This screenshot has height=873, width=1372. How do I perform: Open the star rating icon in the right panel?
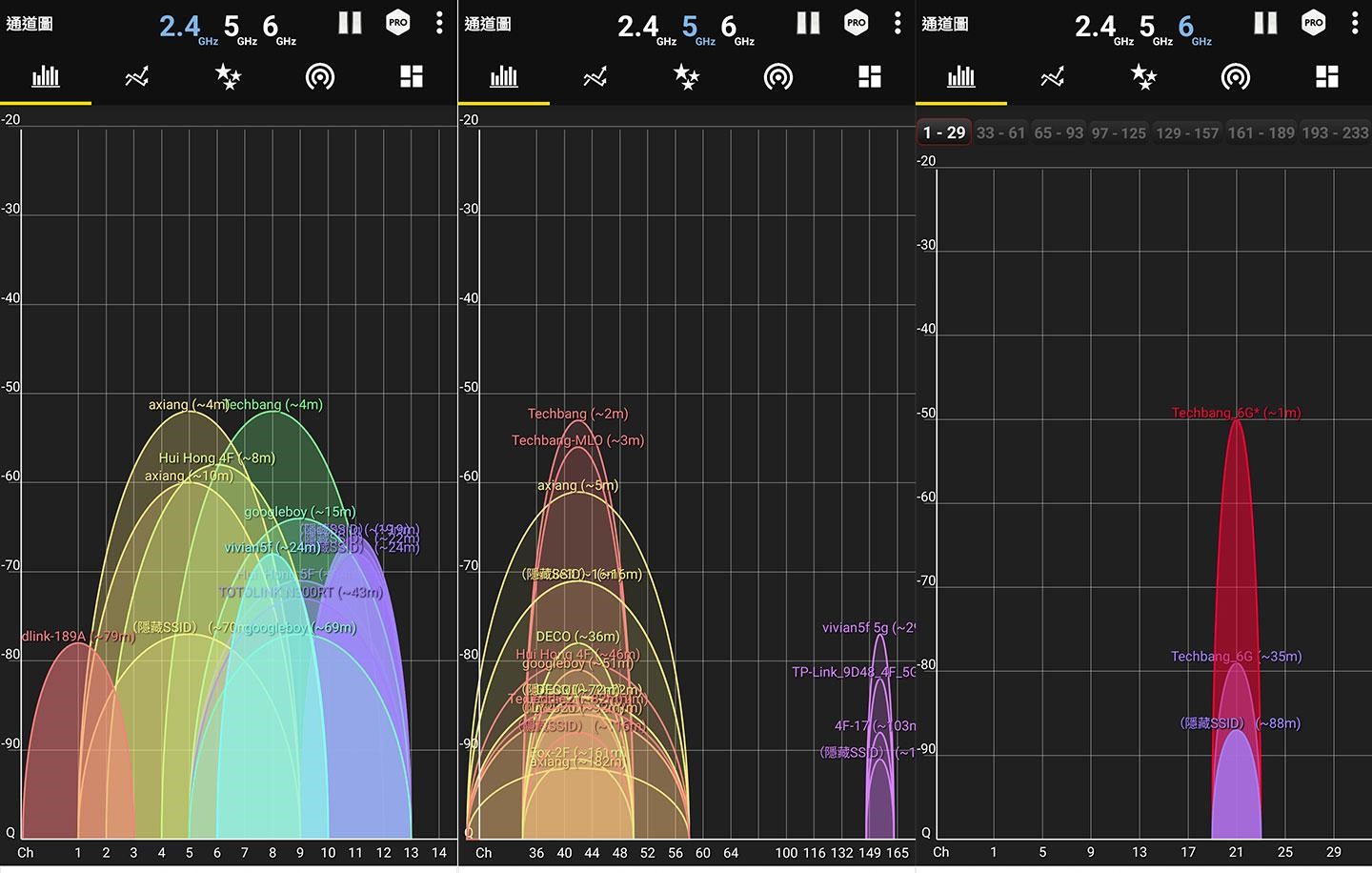(1143, 77)
